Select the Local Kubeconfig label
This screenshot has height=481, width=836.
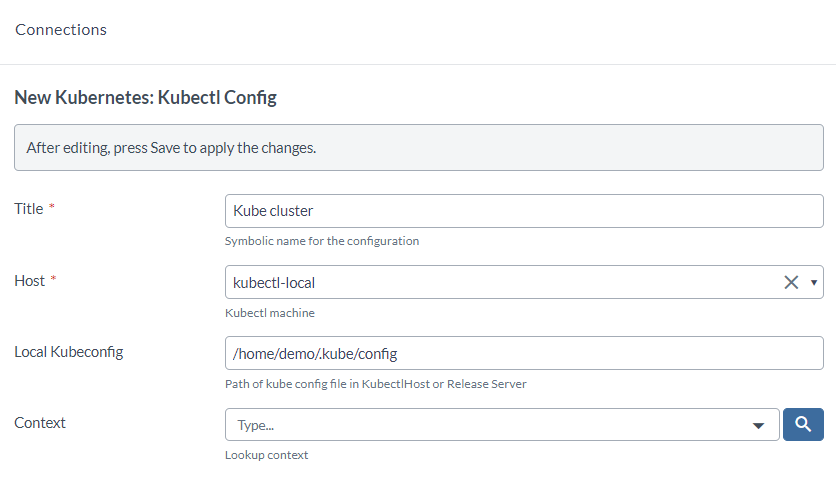click(69, 352)
